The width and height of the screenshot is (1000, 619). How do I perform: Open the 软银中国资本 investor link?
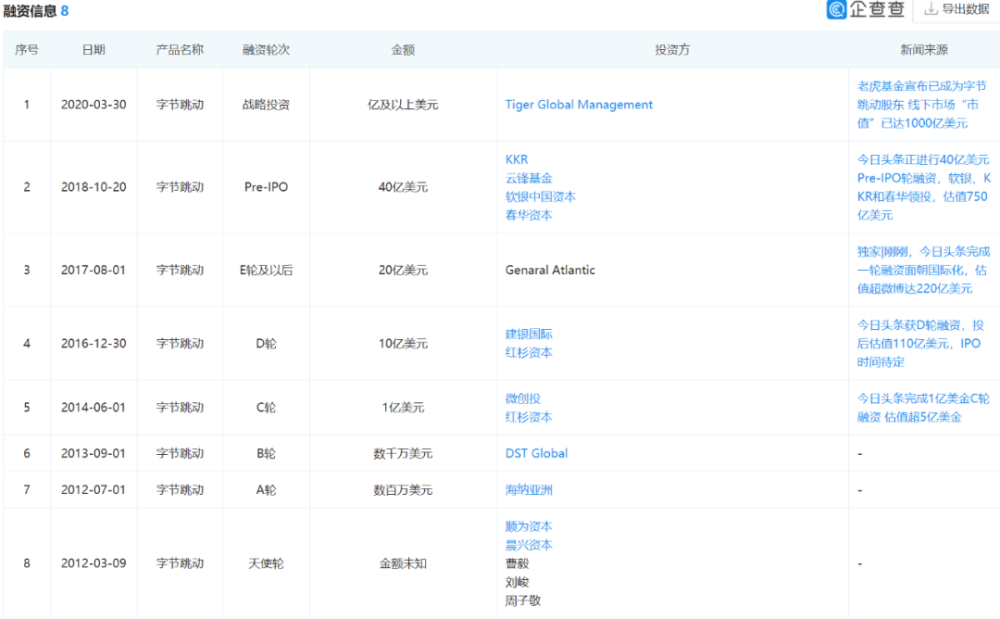point(540,196)
